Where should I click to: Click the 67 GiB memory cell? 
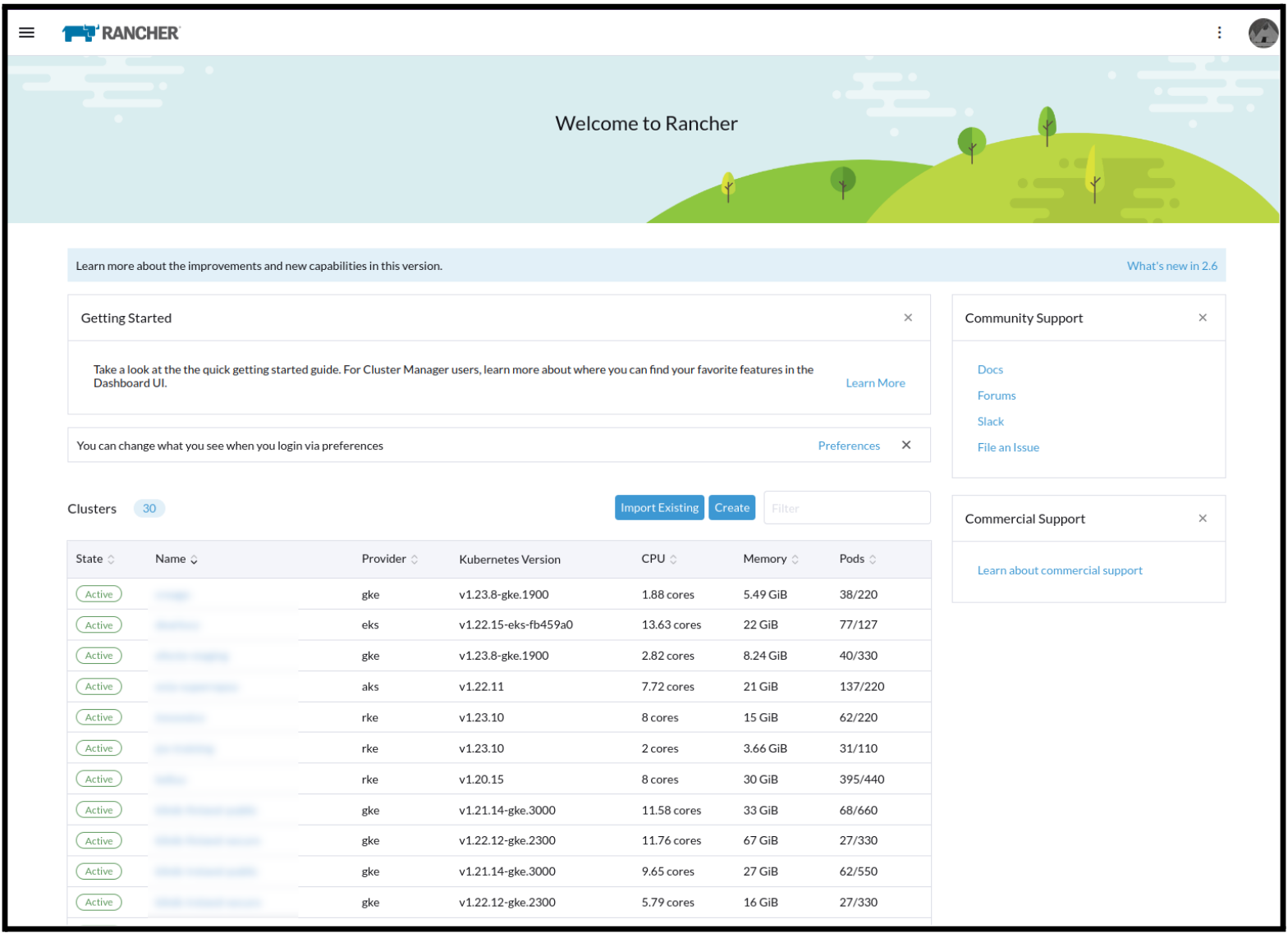[760, 841]
